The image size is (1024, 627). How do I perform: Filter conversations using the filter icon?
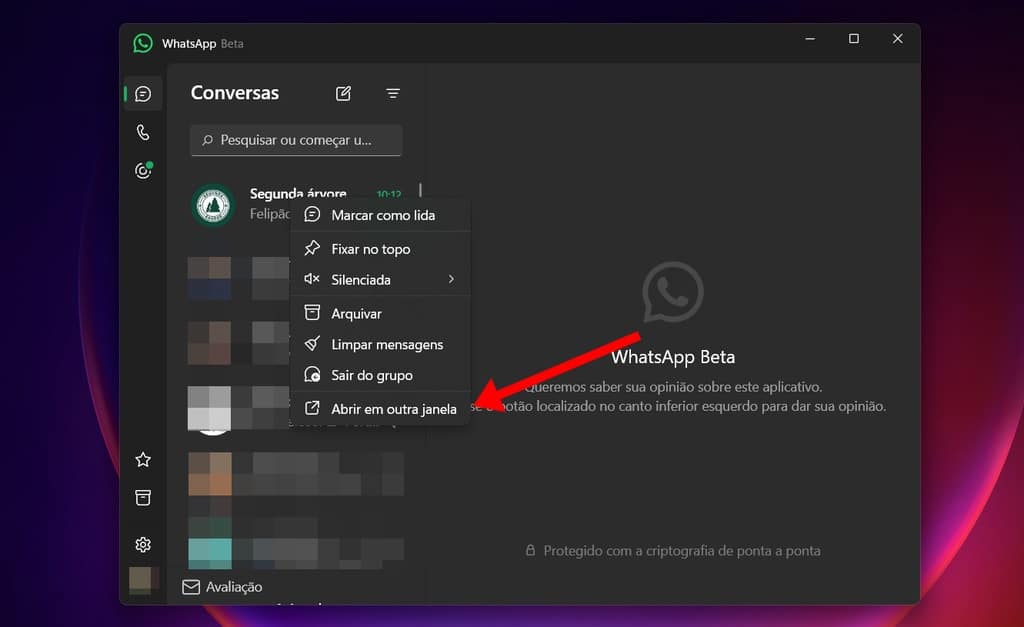393,93
